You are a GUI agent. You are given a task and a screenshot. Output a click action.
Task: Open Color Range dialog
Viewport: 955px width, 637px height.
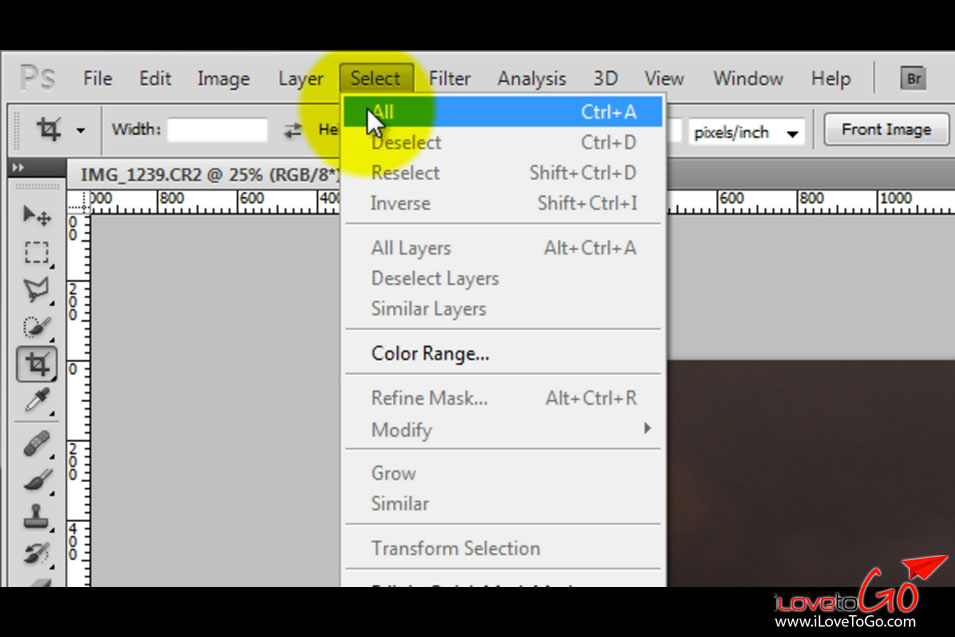click(x=503, y=353)
